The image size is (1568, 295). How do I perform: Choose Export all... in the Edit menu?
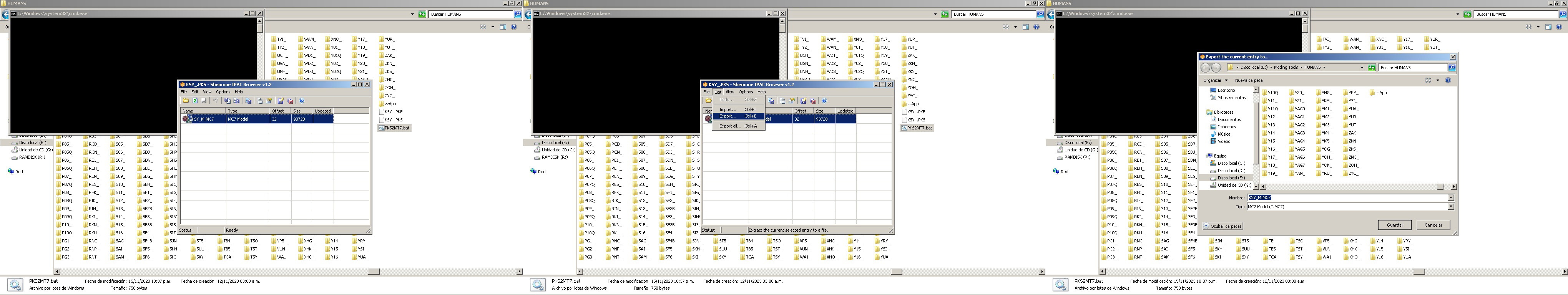click(738, 126)
